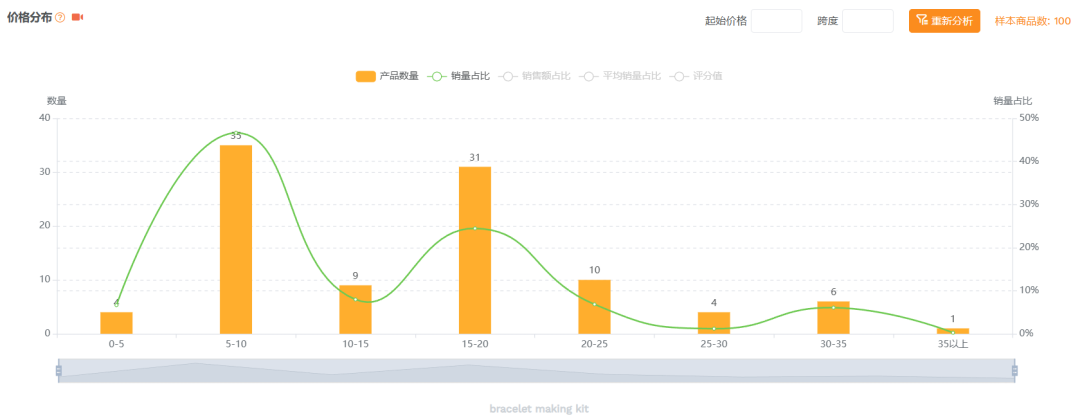The width and height of the screenshot is (1080, 418).
Task: Toggle the 销量占比 legend series
Action: (459, 76)
